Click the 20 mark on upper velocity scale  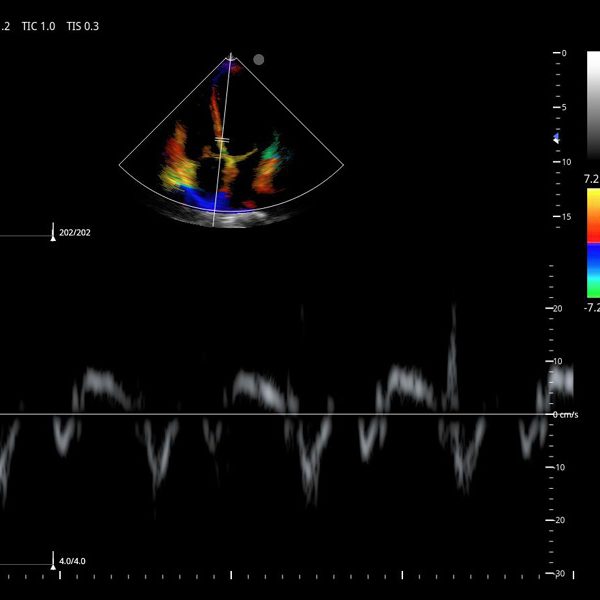558,308
